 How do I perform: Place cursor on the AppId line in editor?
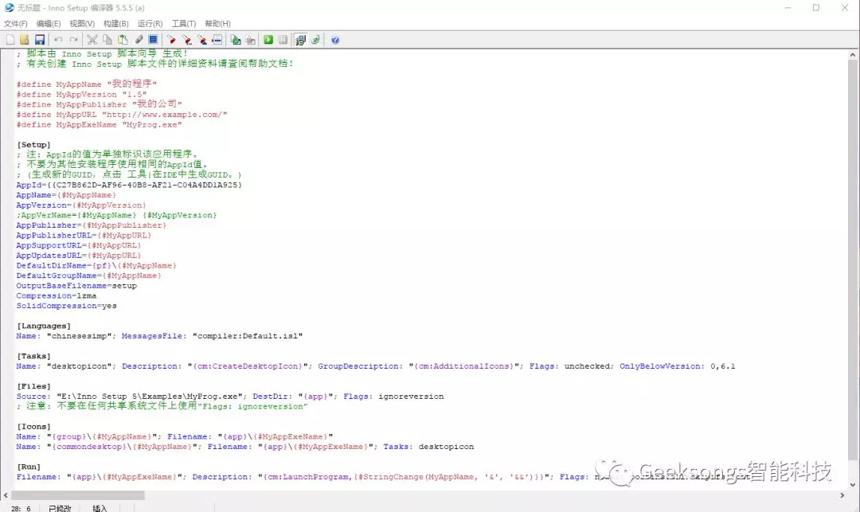129,185
